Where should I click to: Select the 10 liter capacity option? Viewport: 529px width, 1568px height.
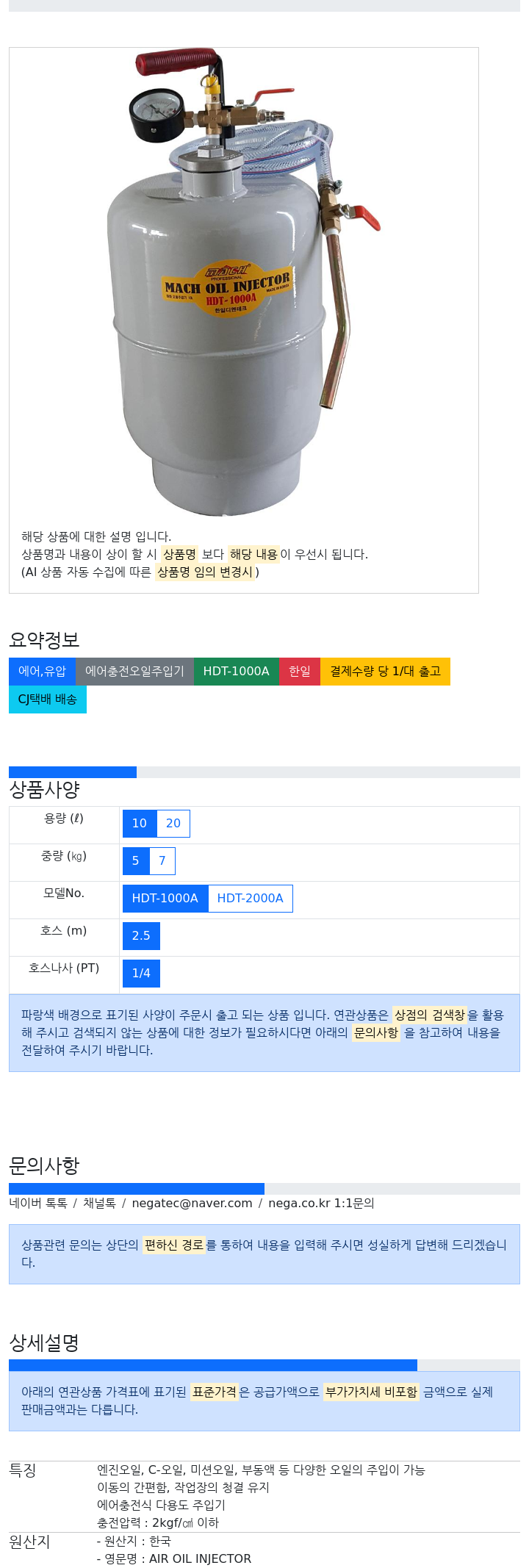140,824
